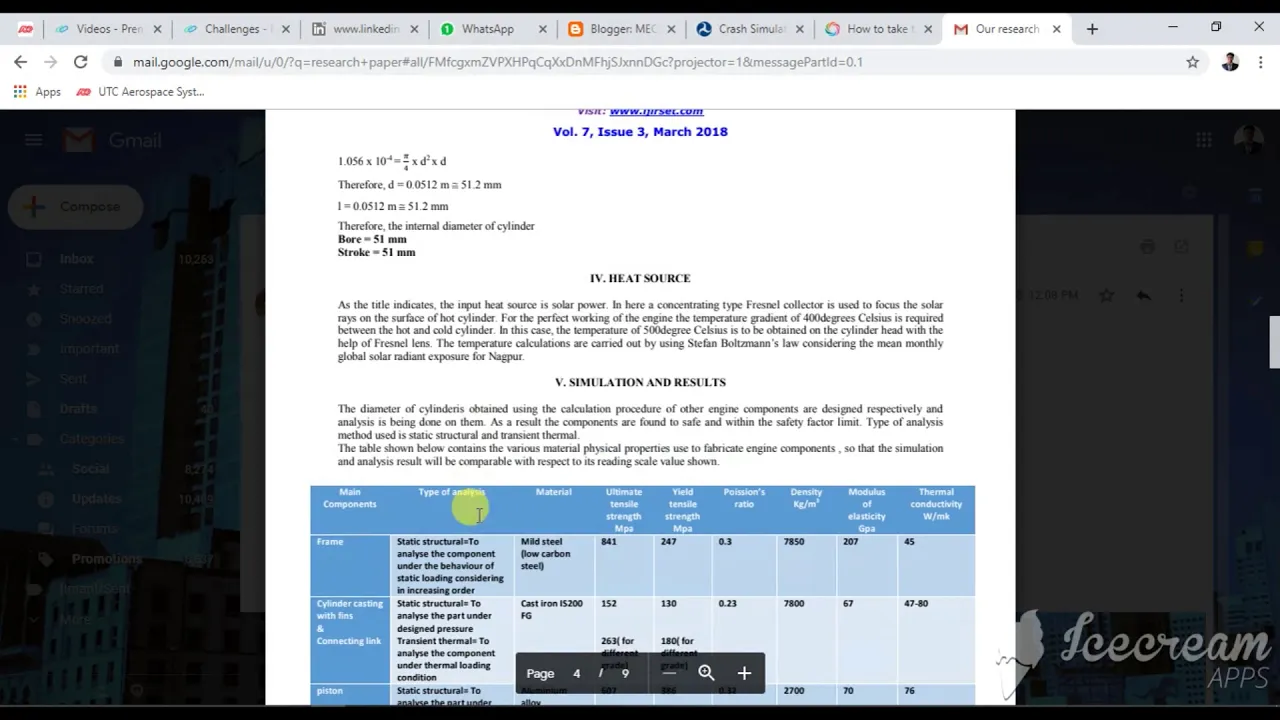Open the Chrome profile avatar

(x=1230, y=62)
